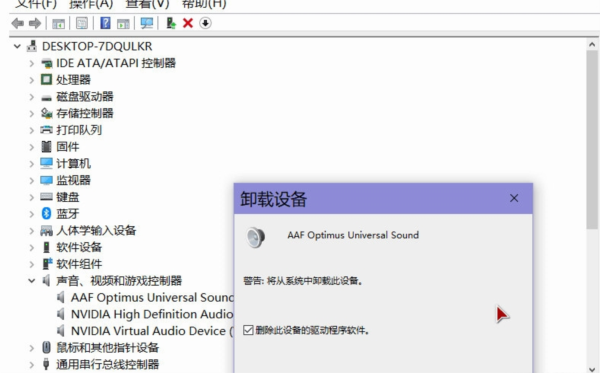Open the 操作(A) menu
The height and width of the screenshot is (373, 600).
click(91, 4)
